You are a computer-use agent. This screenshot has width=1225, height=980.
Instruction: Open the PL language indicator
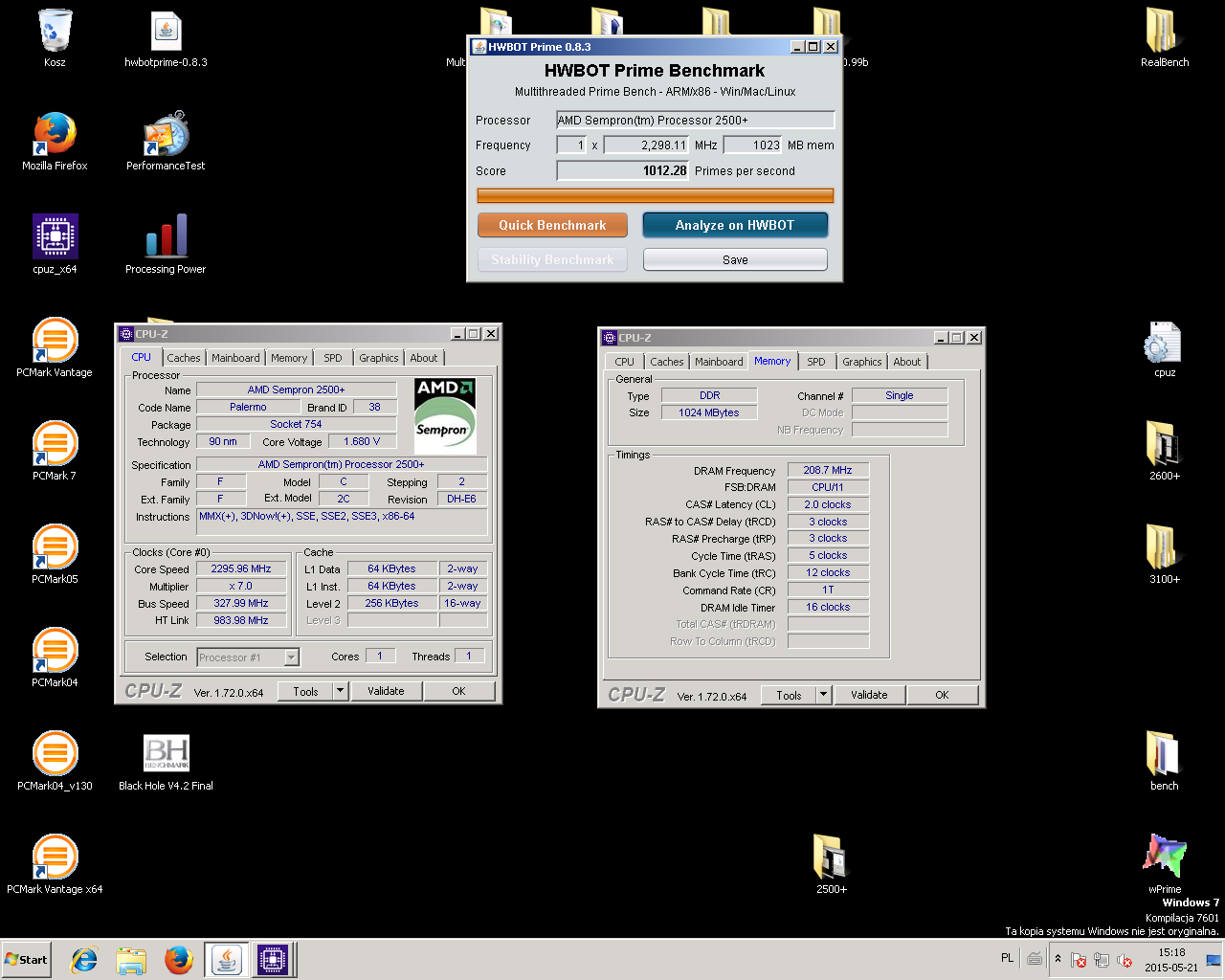pyautogui.click(x=1007, y=958)
